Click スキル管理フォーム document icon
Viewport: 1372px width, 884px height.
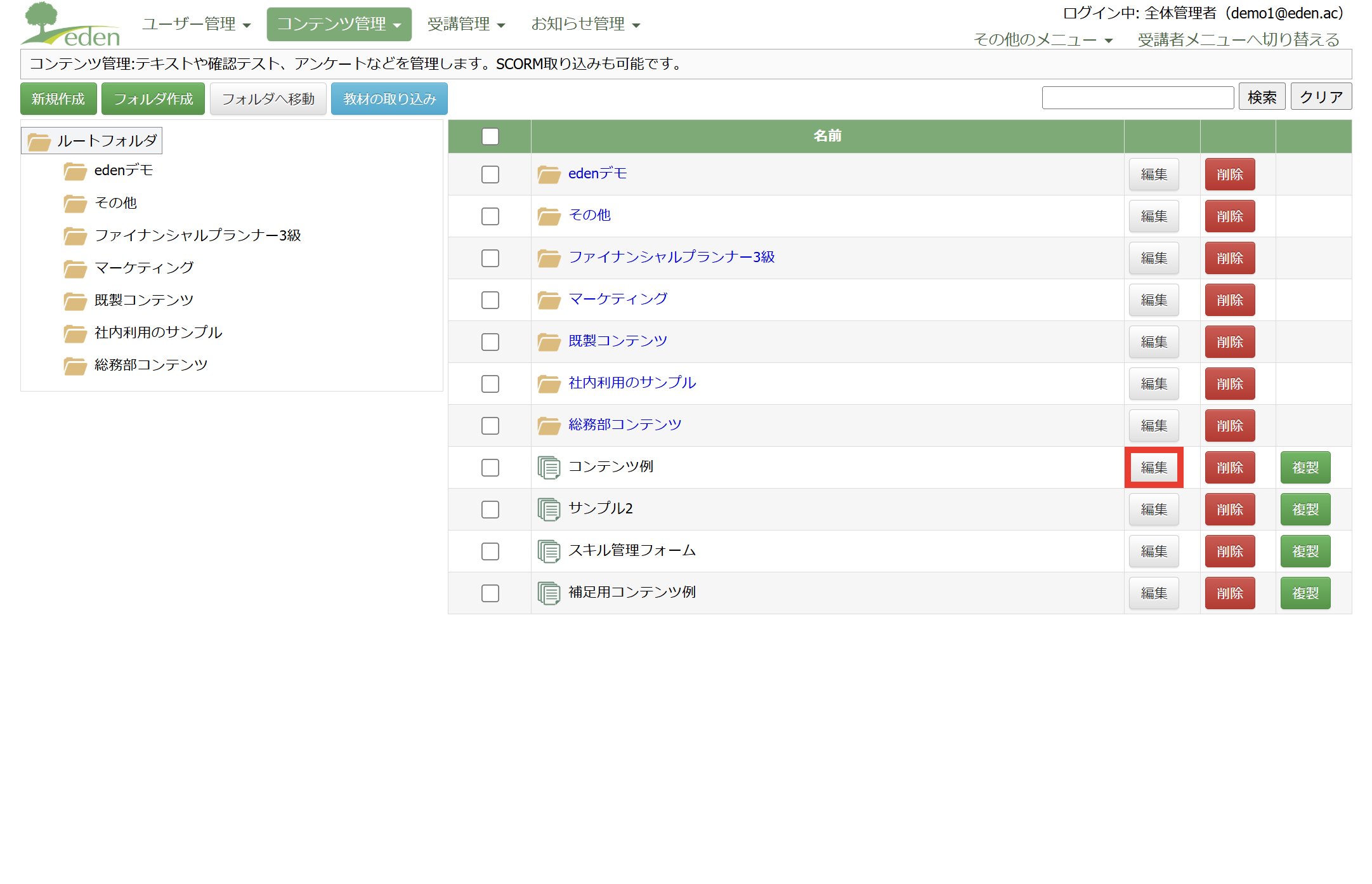pos(549,551)
